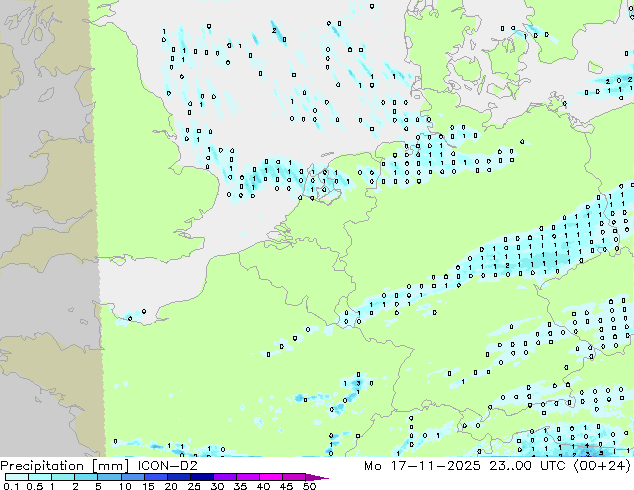Click the '0.5' legend scale value
The width and height of the screenshot is (634, 490).
click(35, 486)
